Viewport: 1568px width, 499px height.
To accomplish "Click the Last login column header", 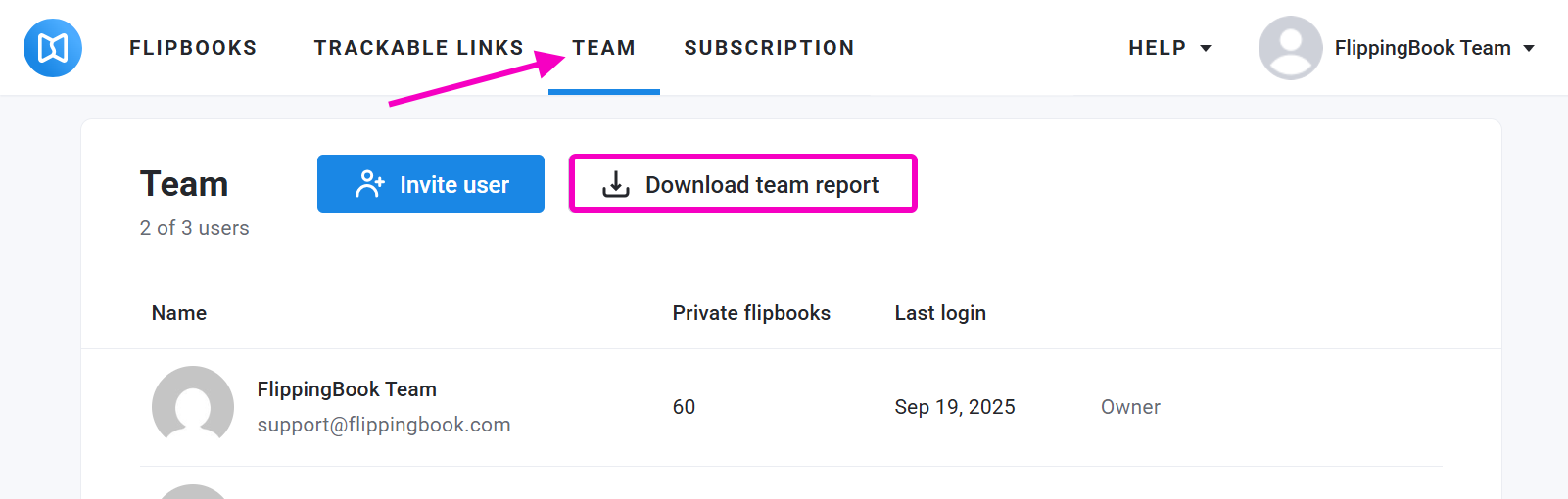I will click(940, 313).
